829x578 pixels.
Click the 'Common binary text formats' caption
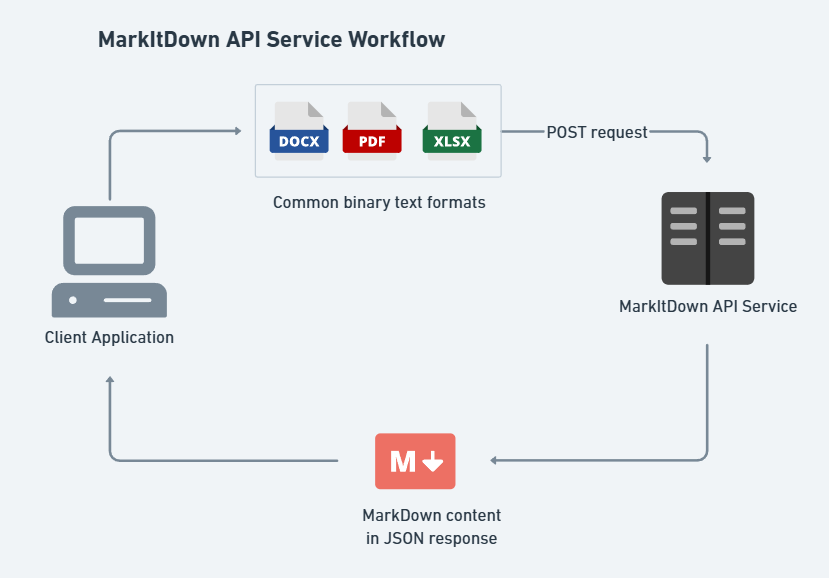pyautogui.click(x=379, y=202)
